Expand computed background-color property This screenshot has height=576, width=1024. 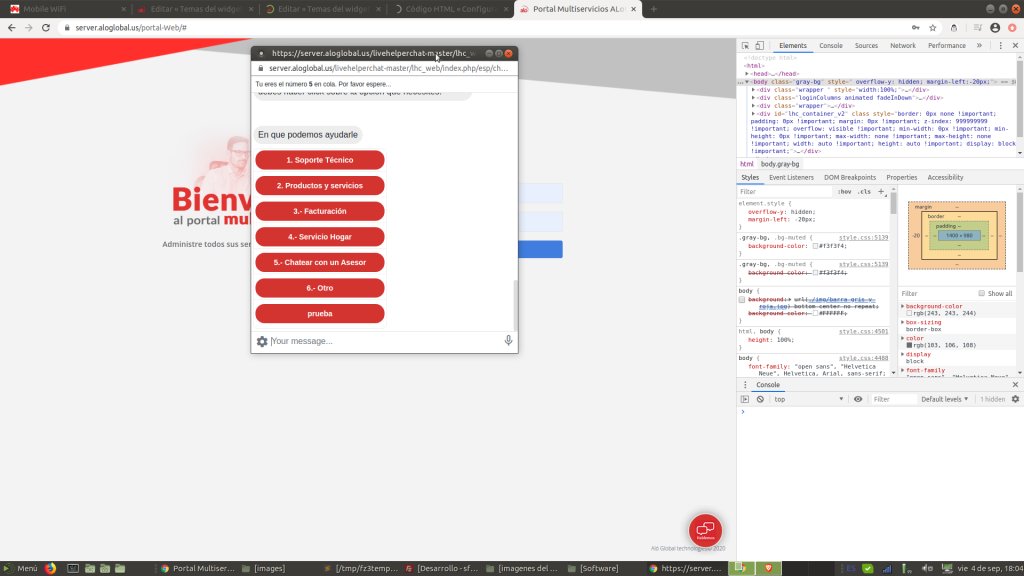903,306
